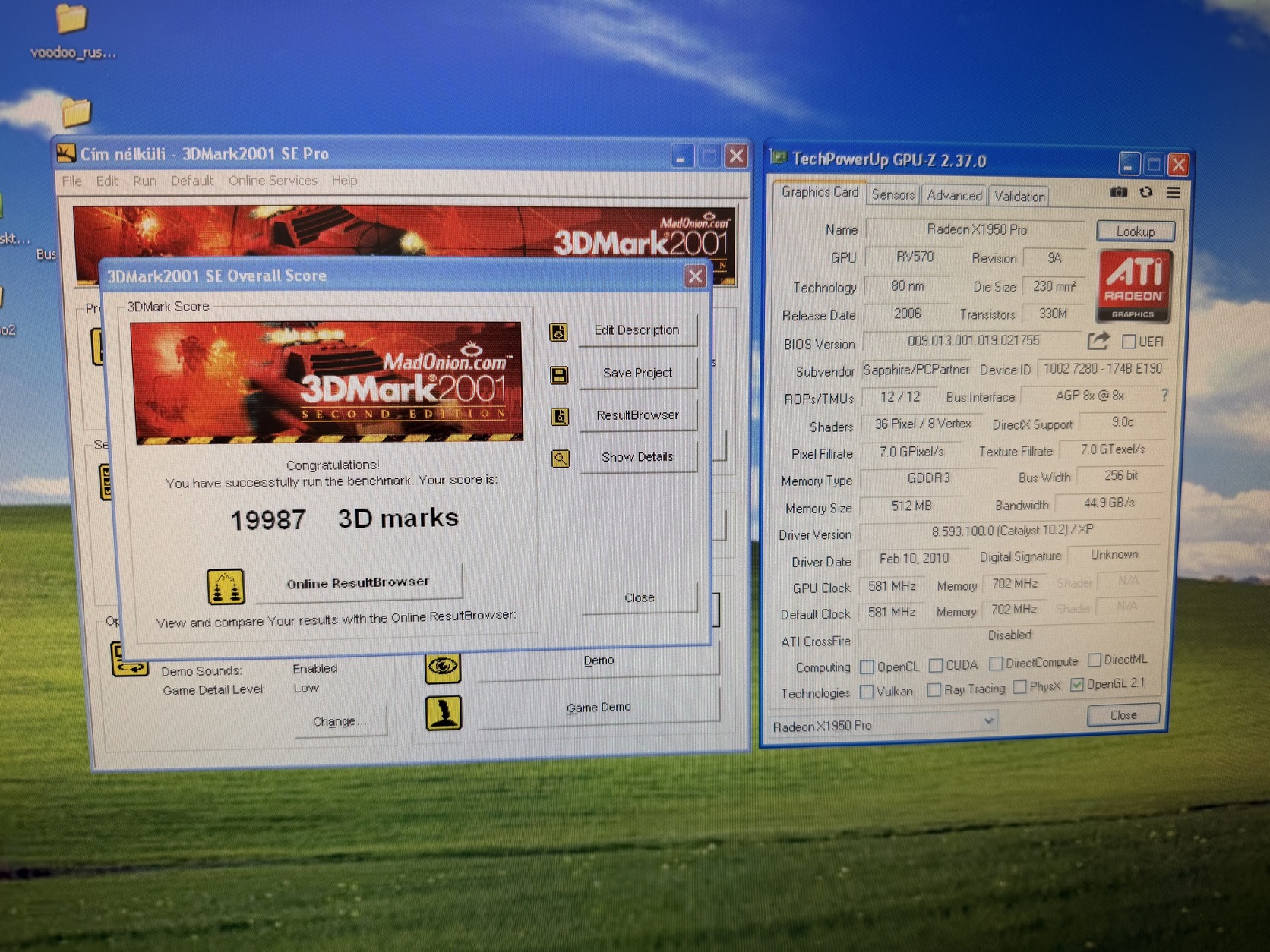Click the ResultBrowser button
The width and height of the screenshot is (1270, 952).
[x=637, y=415]
